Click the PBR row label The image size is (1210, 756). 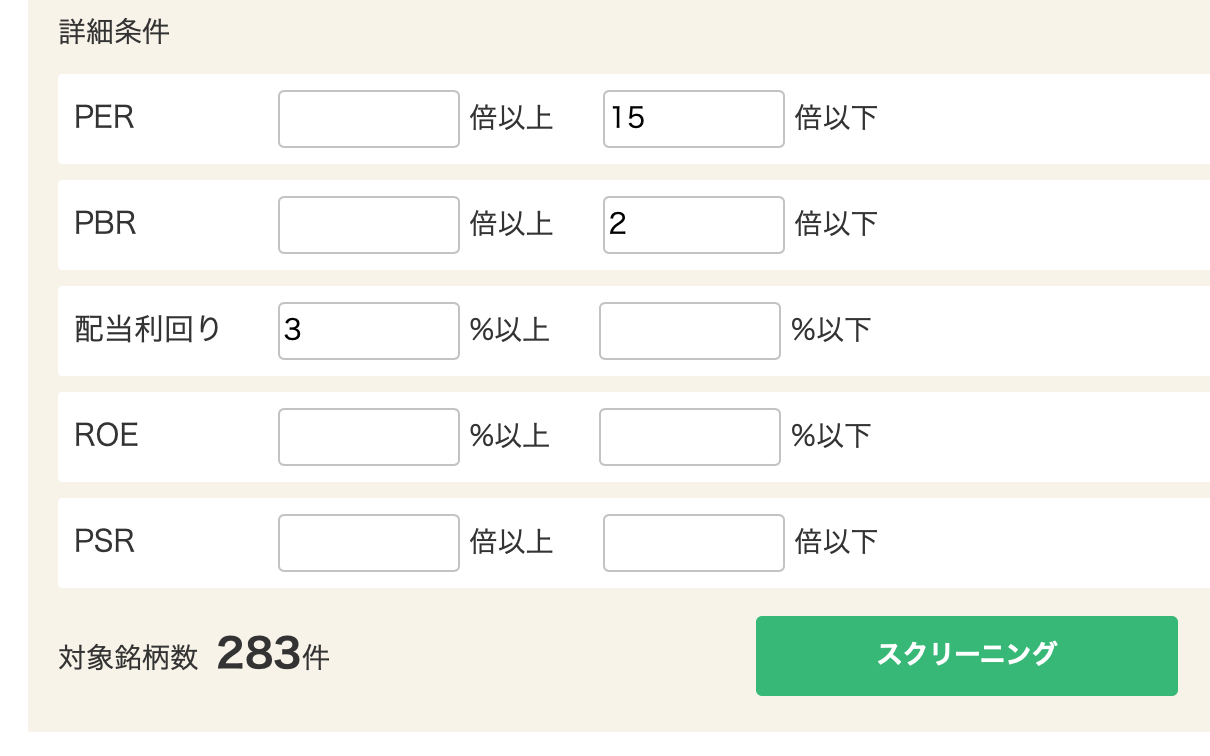105,224
